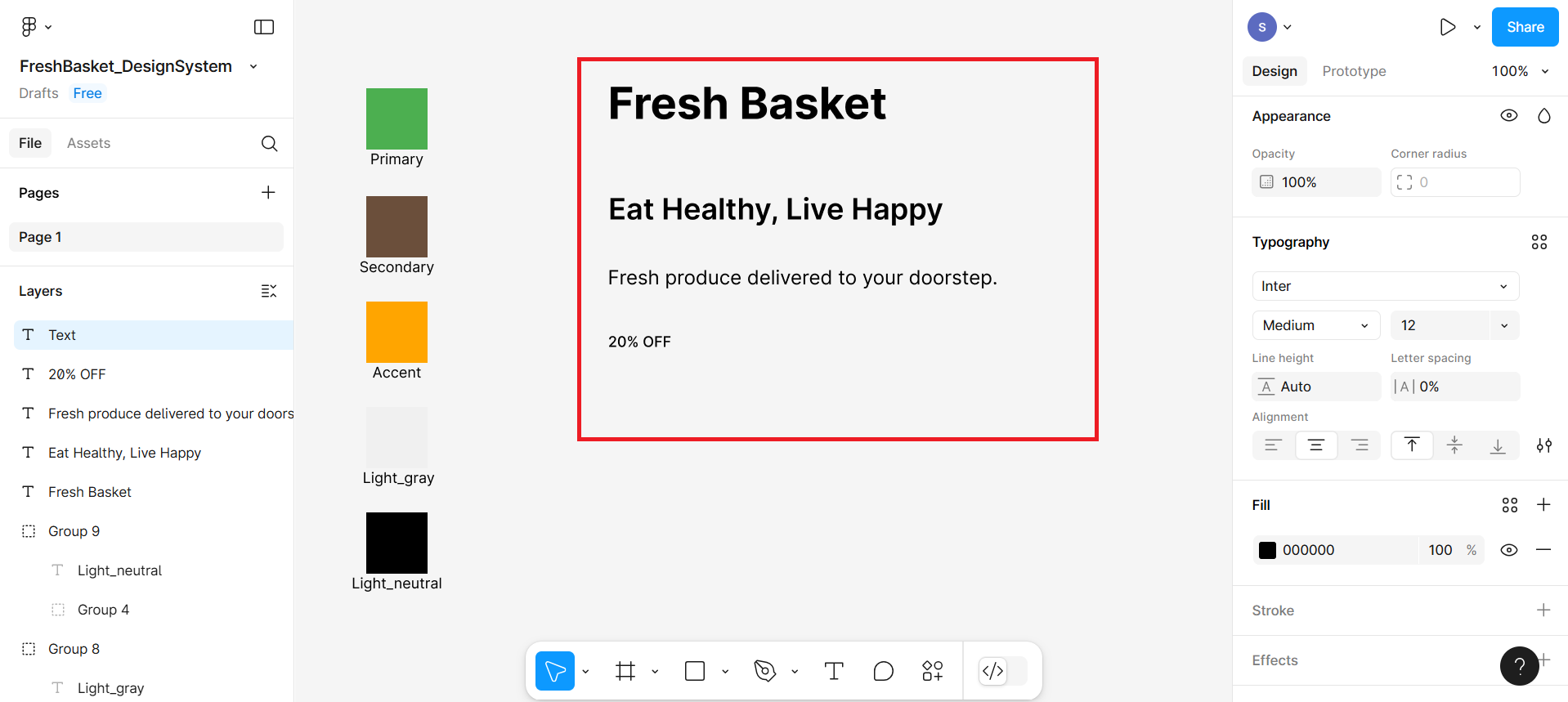Image resolution: width=1568 pixels, height=702 pixels.
Task: Open the Inter font family dropdown
Action: tap(1385, 286)
